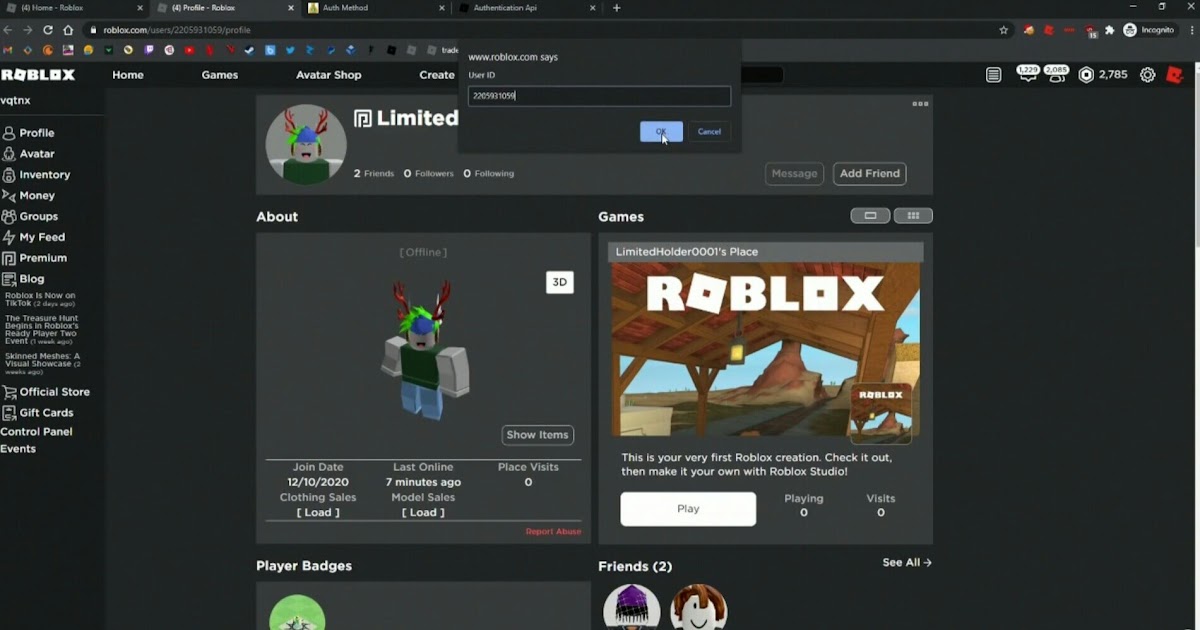Load the Clothing Sales count
The width and height of the screenshot is (1200, 630).
(318, 512)
